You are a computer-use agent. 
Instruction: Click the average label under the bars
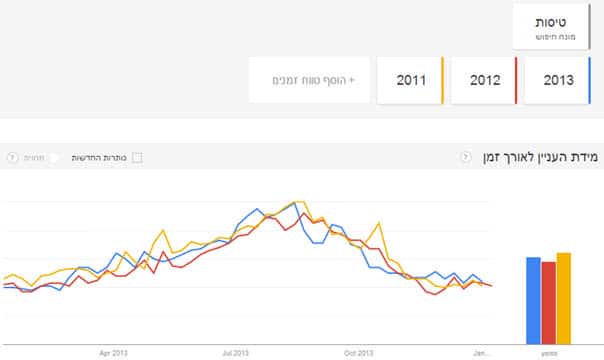click(x=549, y=353)
